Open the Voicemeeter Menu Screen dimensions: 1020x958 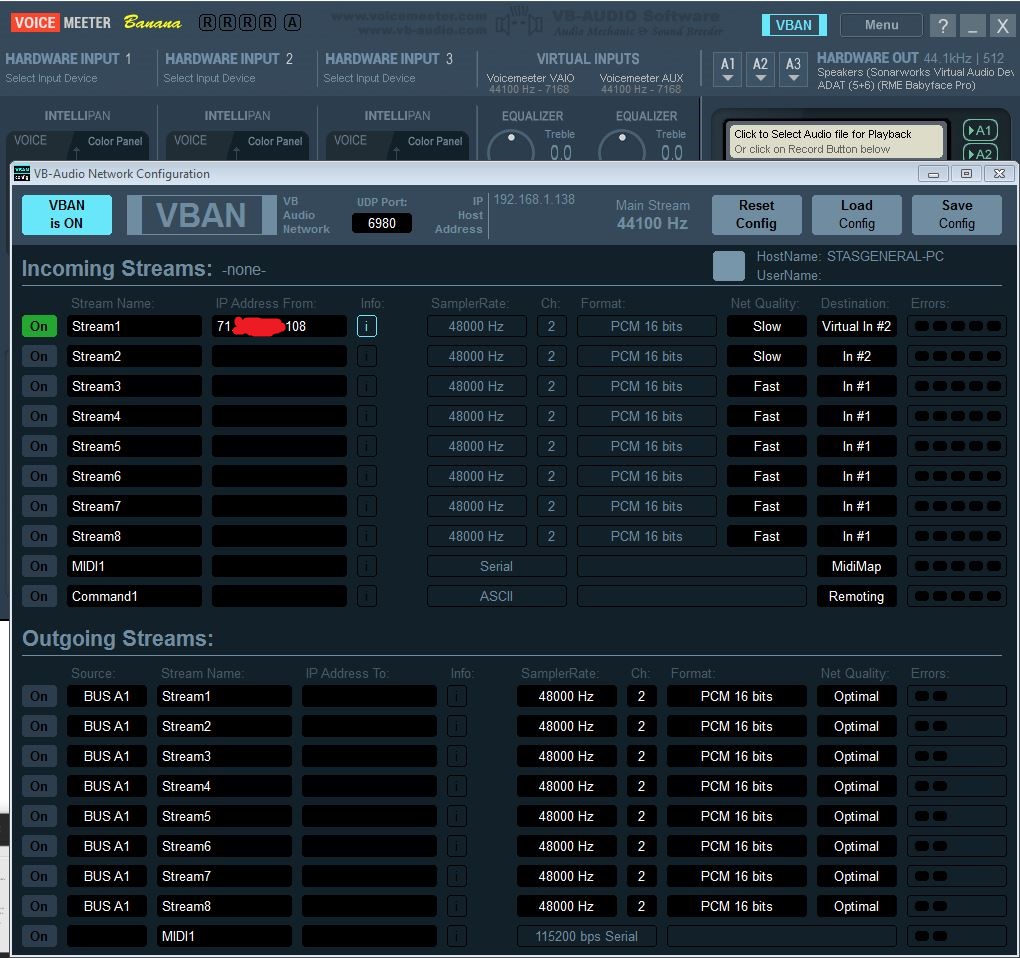coord(881,25)
